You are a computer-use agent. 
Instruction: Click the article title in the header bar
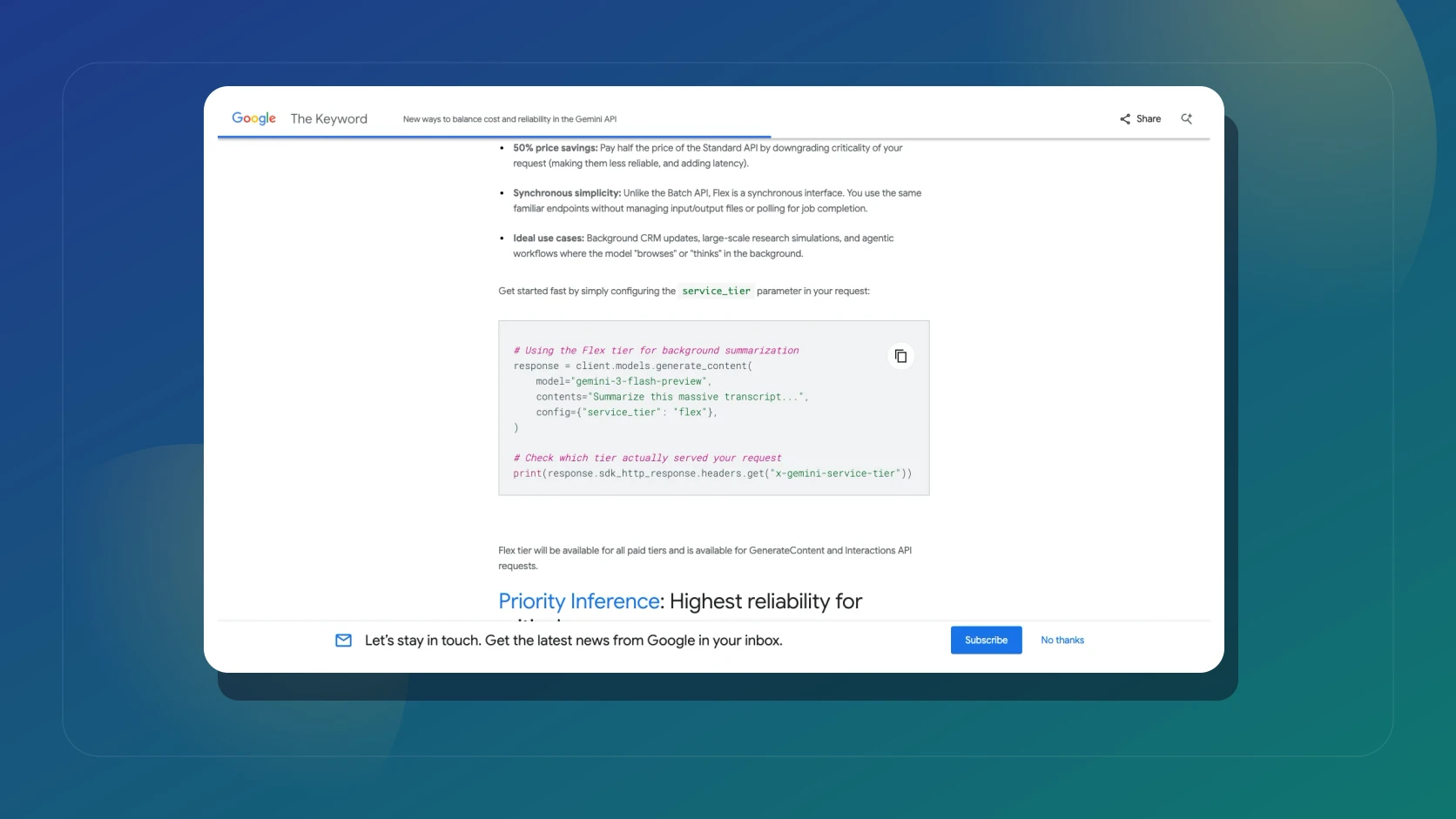tap(509, 119)
